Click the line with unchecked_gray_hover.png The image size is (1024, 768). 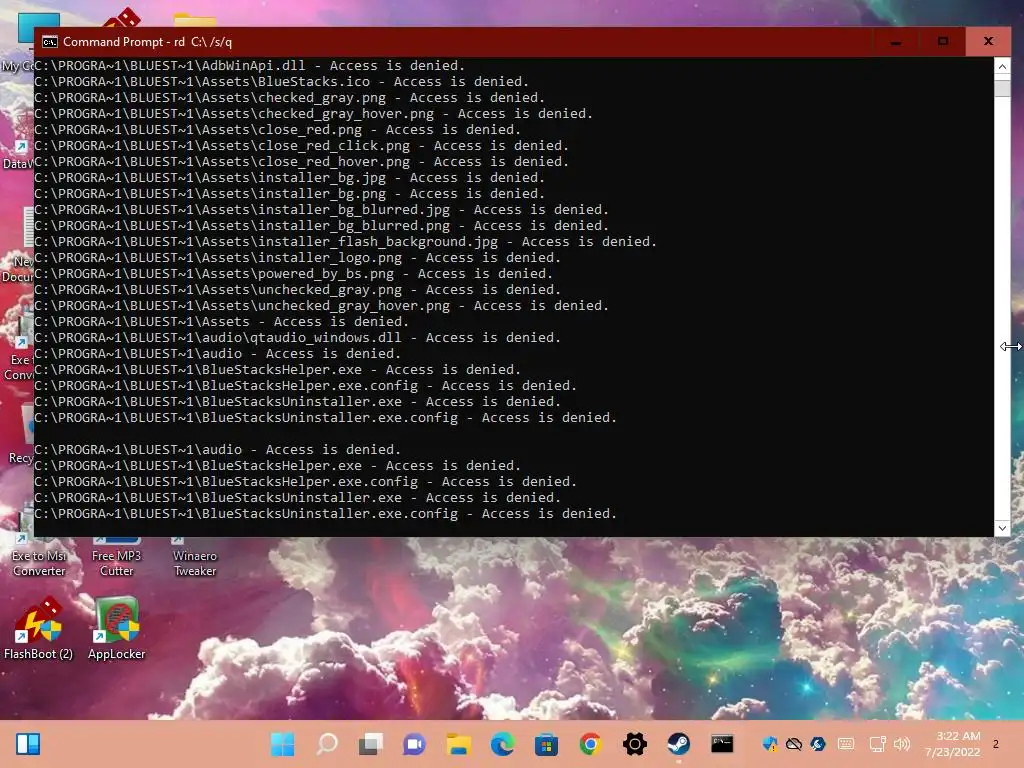[x=321, y=306]
